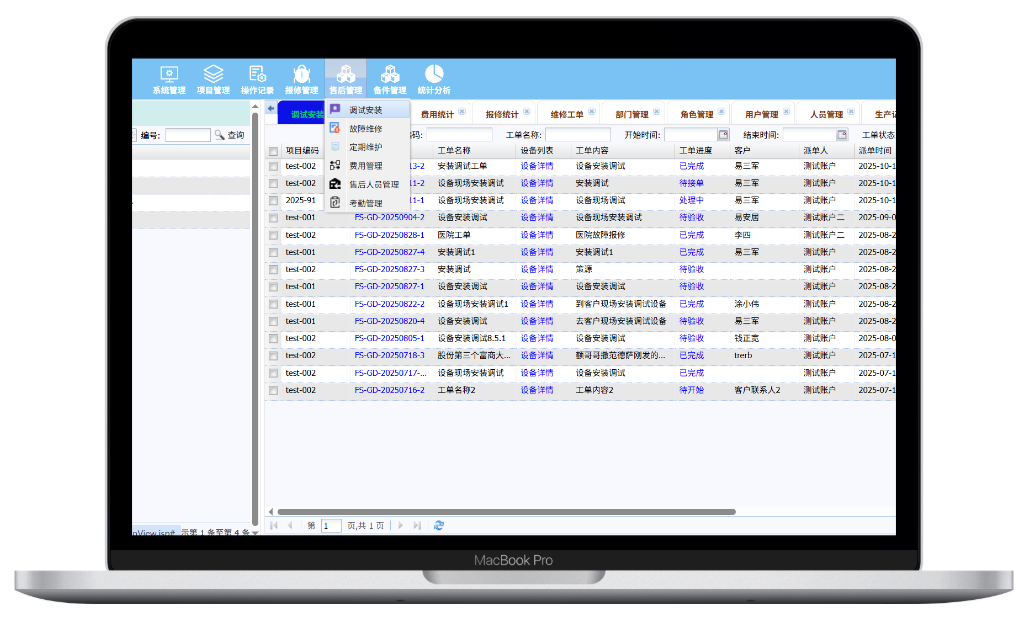Check the first test-002 row checkbox
The image size is (1028, 622).
click(x=273, y=167)
